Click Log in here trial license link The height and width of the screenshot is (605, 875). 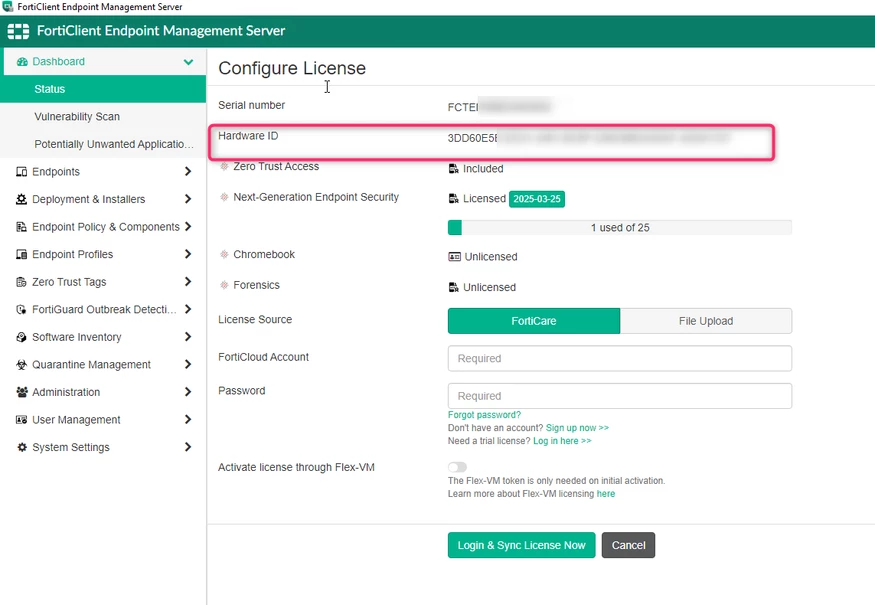point(562,441)
